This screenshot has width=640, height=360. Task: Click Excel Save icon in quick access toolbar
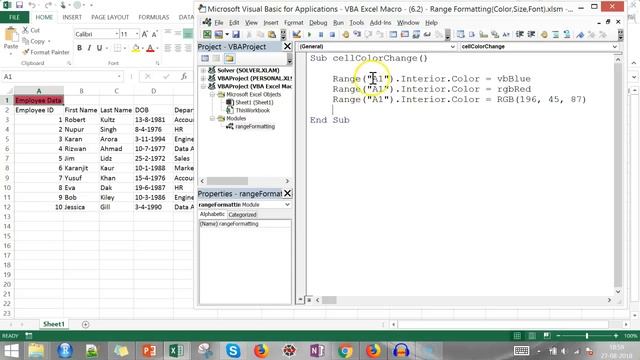click(19, 5)
